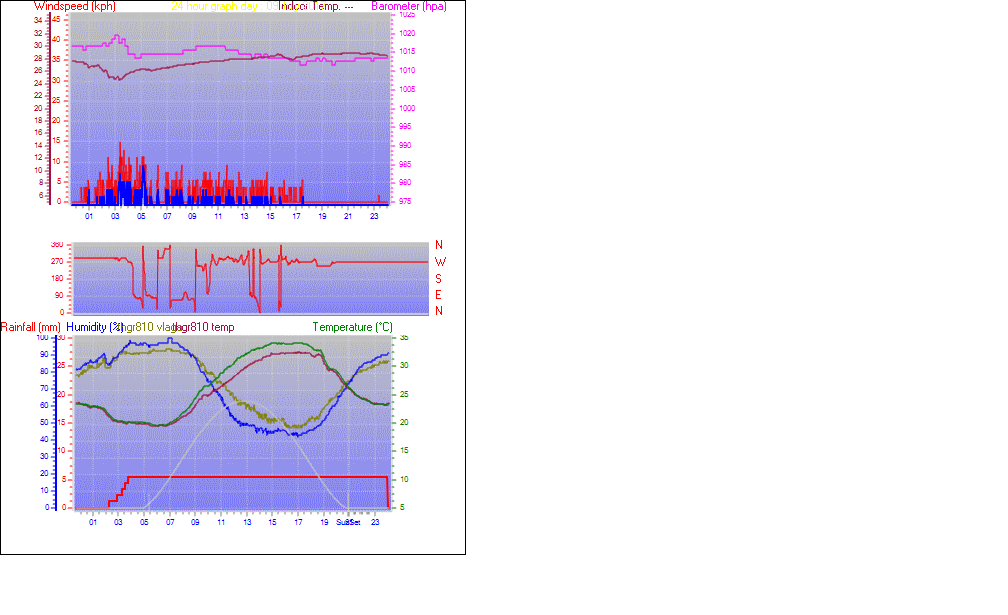Click the yellow "24 hour graph day" title
1008x615 pixels.
pos(214,6)
